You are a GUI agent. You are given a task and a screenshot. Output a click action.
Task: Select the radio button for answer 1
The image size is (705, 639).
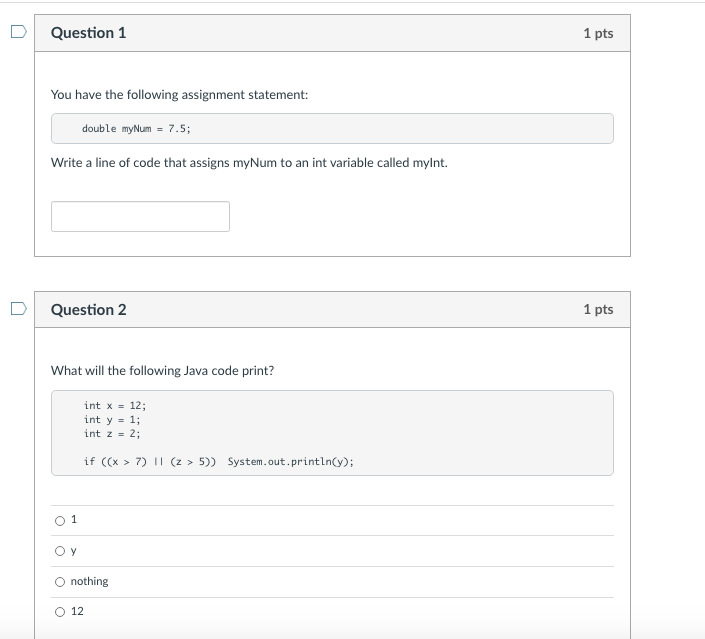tap(60, 520)
